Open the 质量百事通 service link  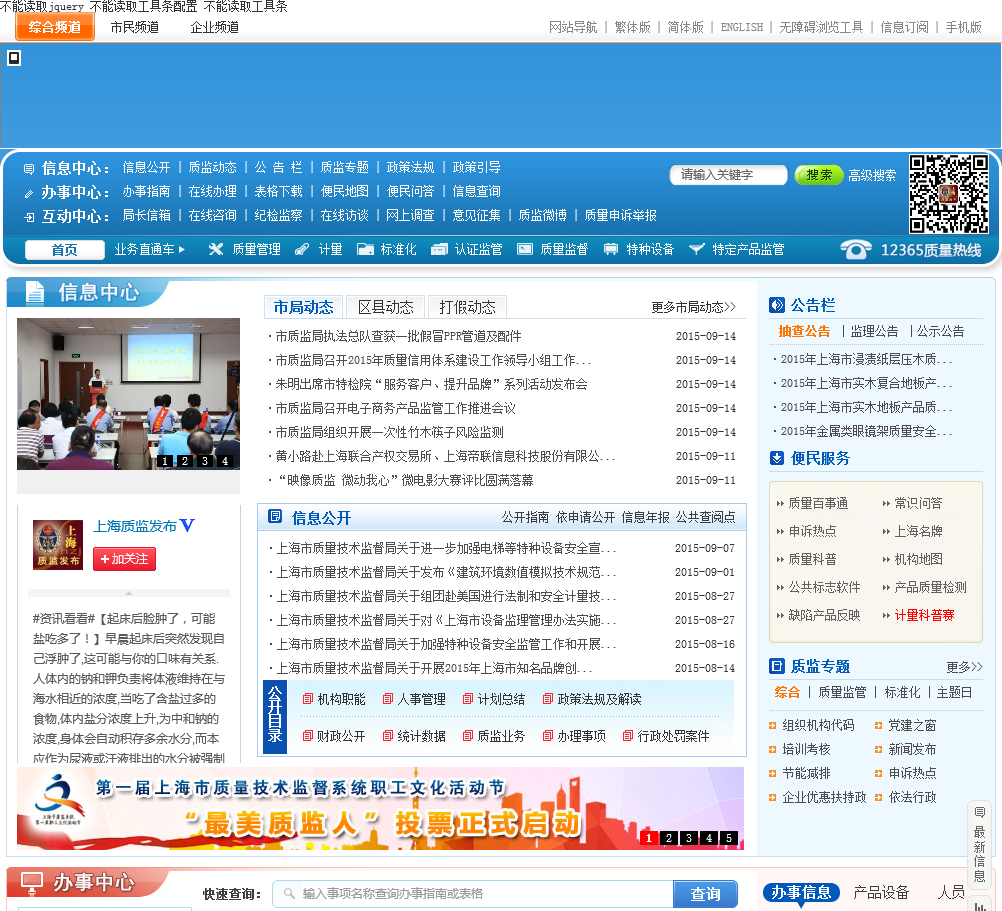click(x=818, y=503)
